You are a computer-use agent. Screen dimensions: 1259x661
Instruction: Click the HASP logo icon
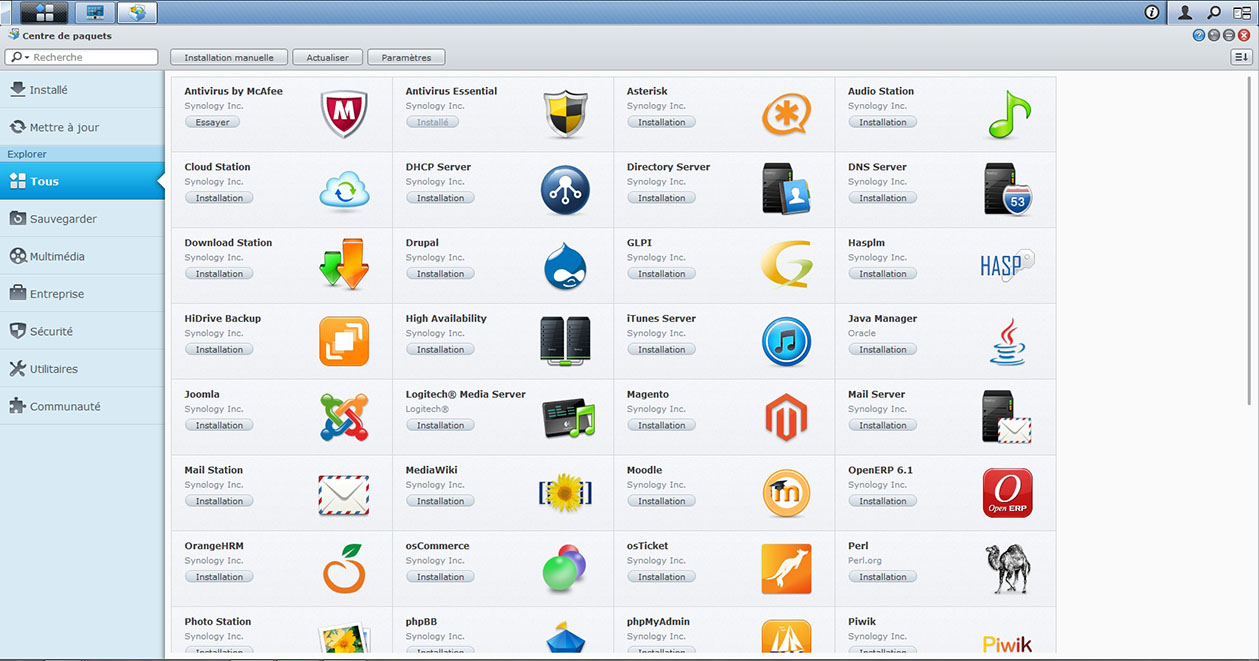1007,266
